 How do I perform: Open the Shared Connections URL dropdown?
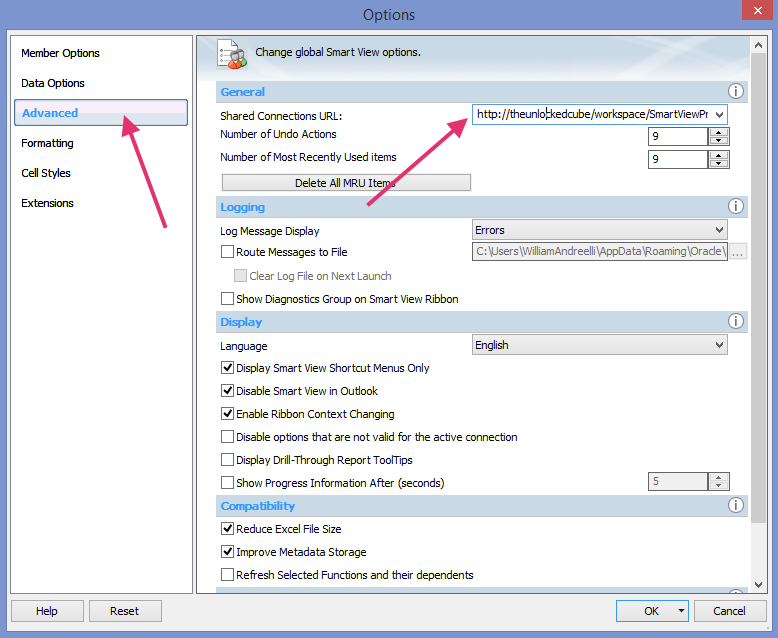719,115
